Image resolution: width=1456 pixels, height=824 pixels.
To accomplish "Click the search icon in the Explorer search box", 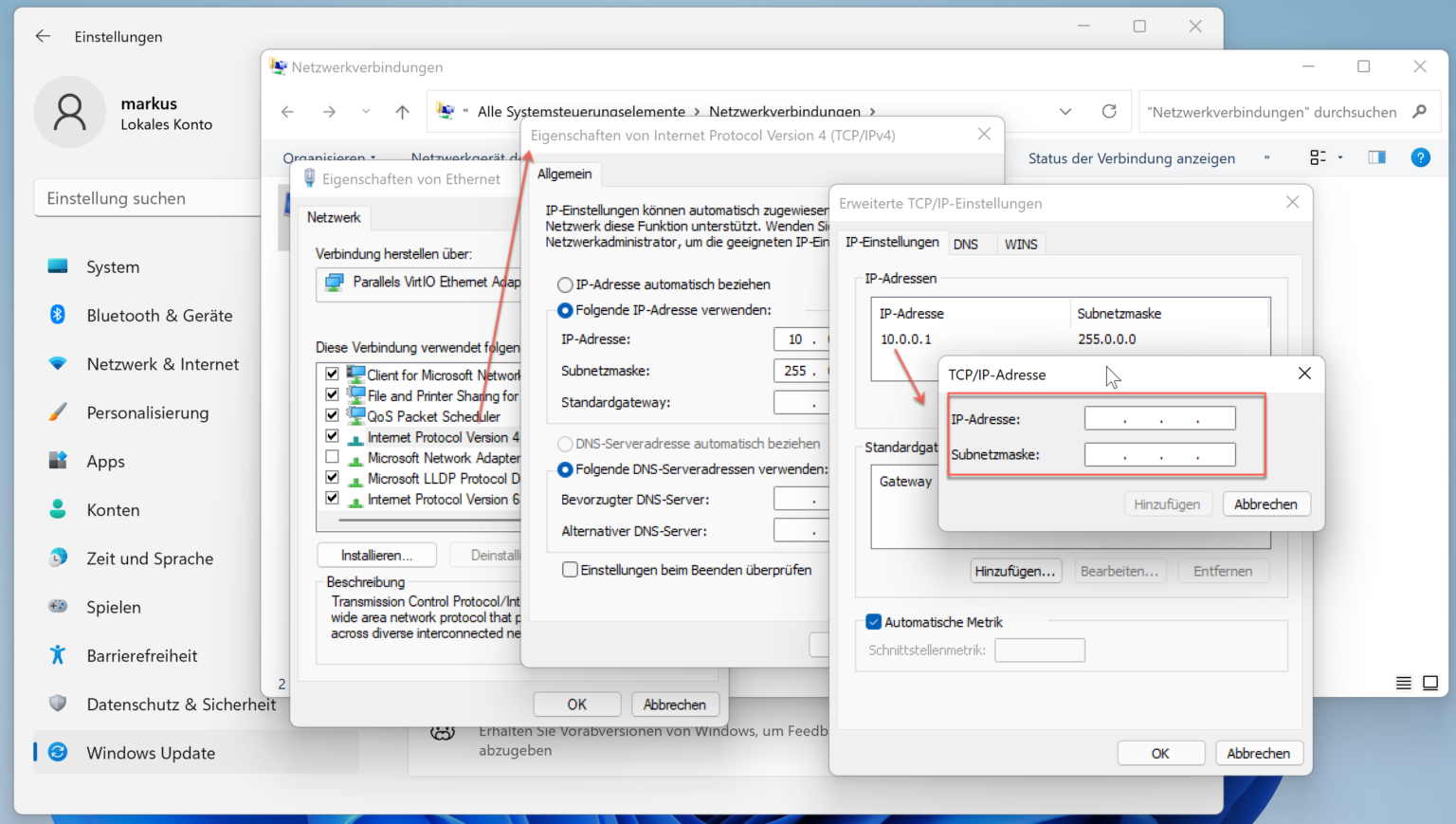I will tap(1419, 111).
